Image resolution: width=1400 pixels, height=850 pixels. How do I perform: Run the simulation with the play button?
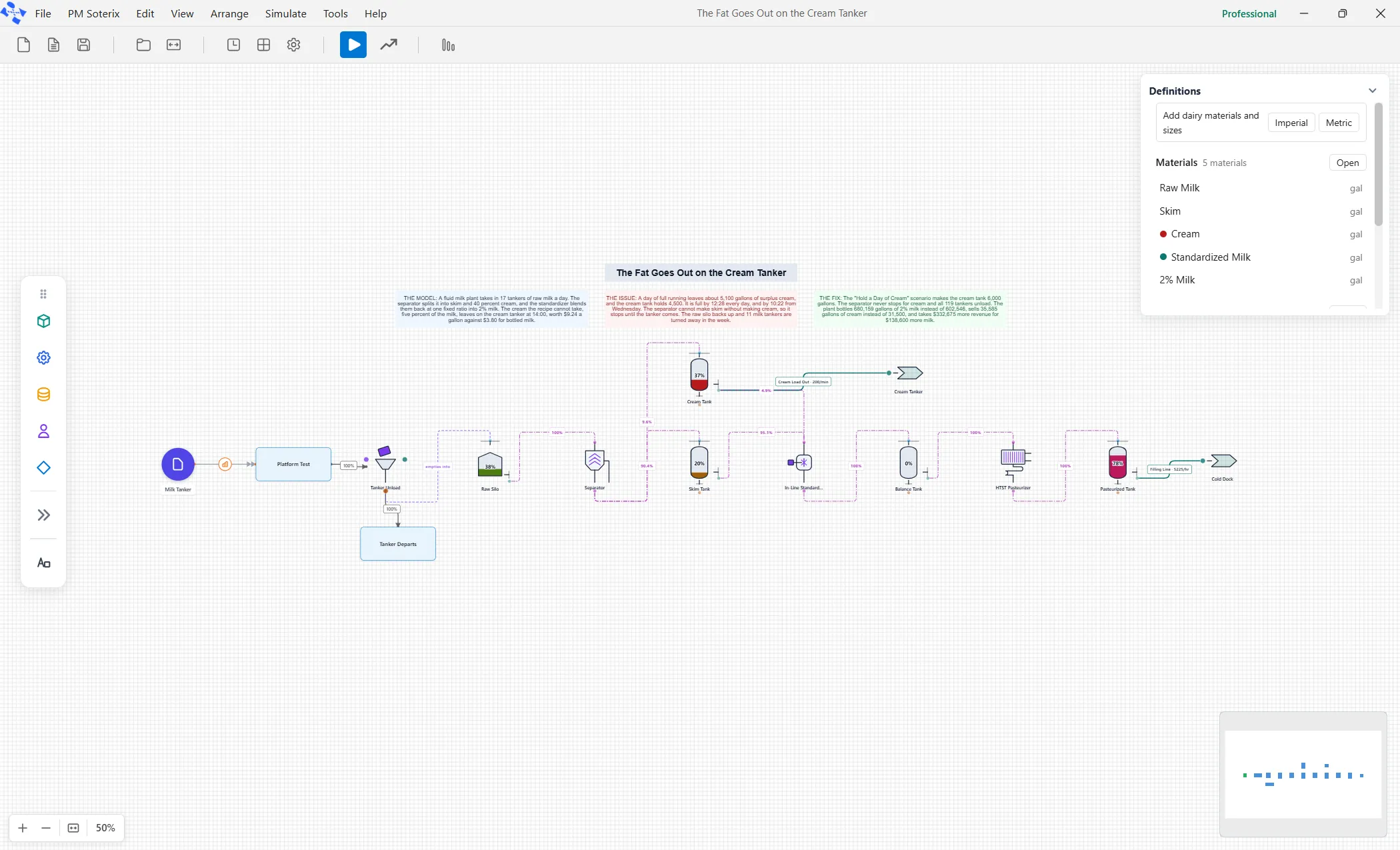[353, 45]
